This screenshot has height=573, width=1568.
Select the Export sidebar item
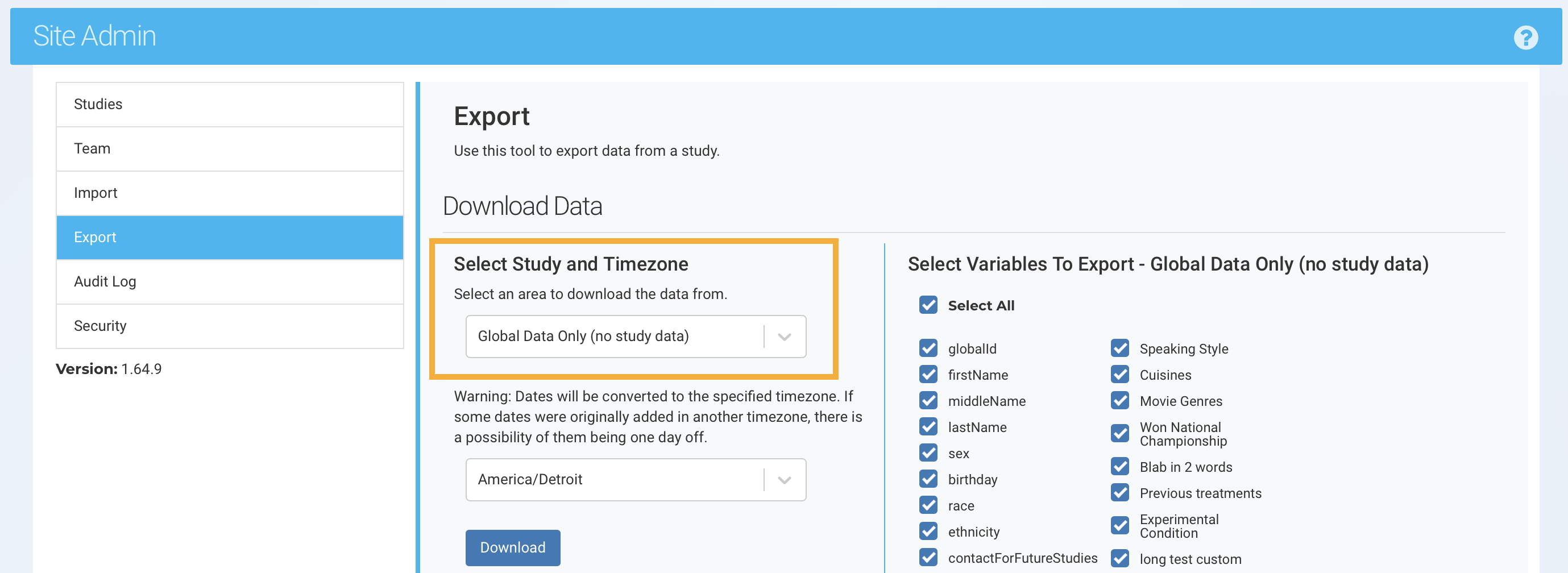click(x=230, y=238)
